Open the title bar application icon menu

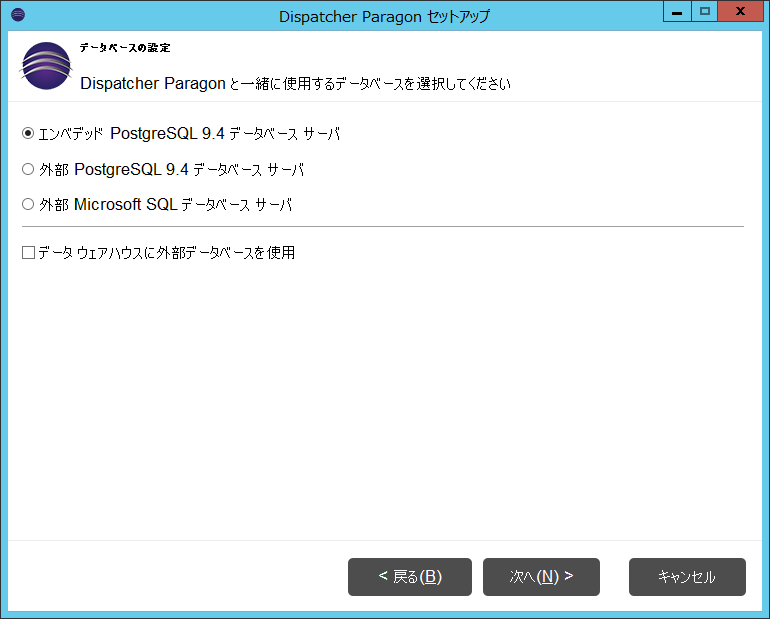click(18, 15)
